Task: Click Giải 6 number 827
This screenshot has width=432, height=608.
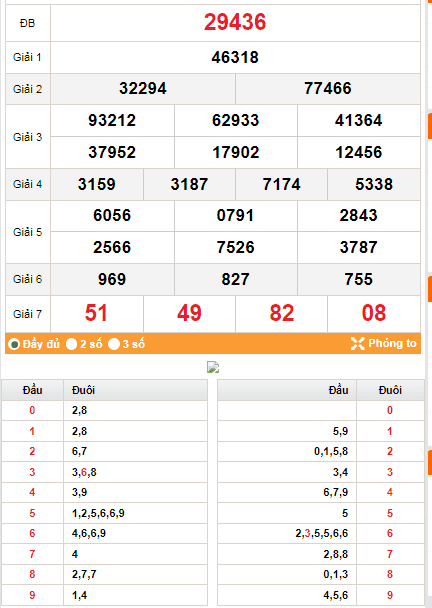Action: 235,280
